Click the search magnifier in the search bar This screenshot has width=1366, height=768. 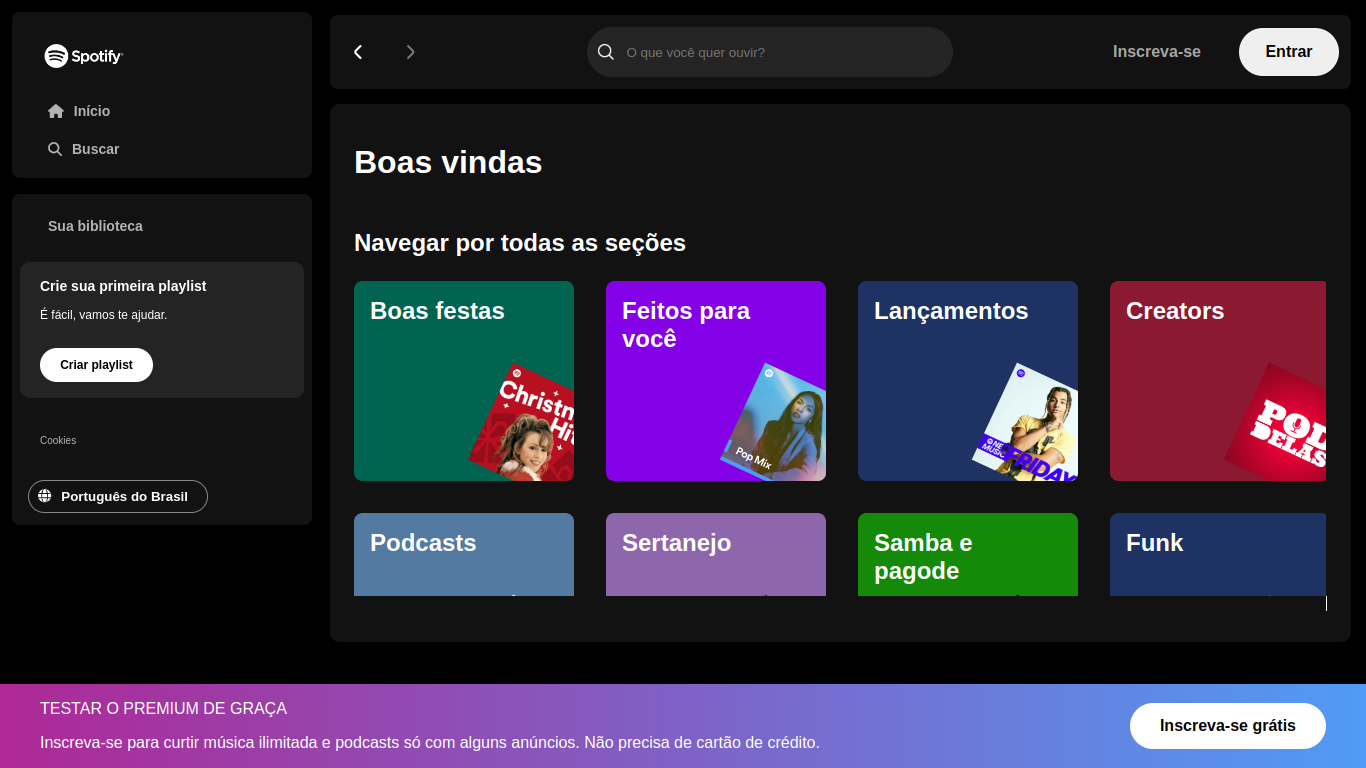click(606, 52)
